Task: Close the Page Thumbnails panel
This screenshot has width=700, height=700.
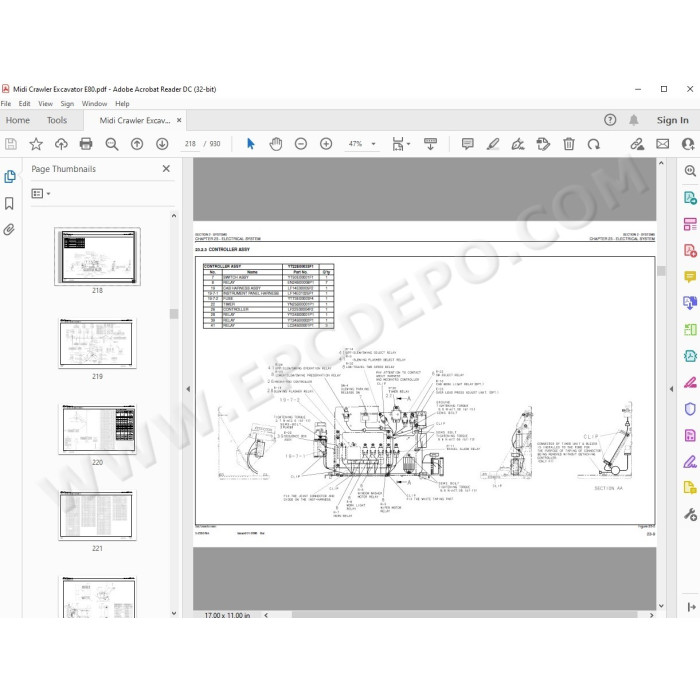Action: (x=166, y=168)
